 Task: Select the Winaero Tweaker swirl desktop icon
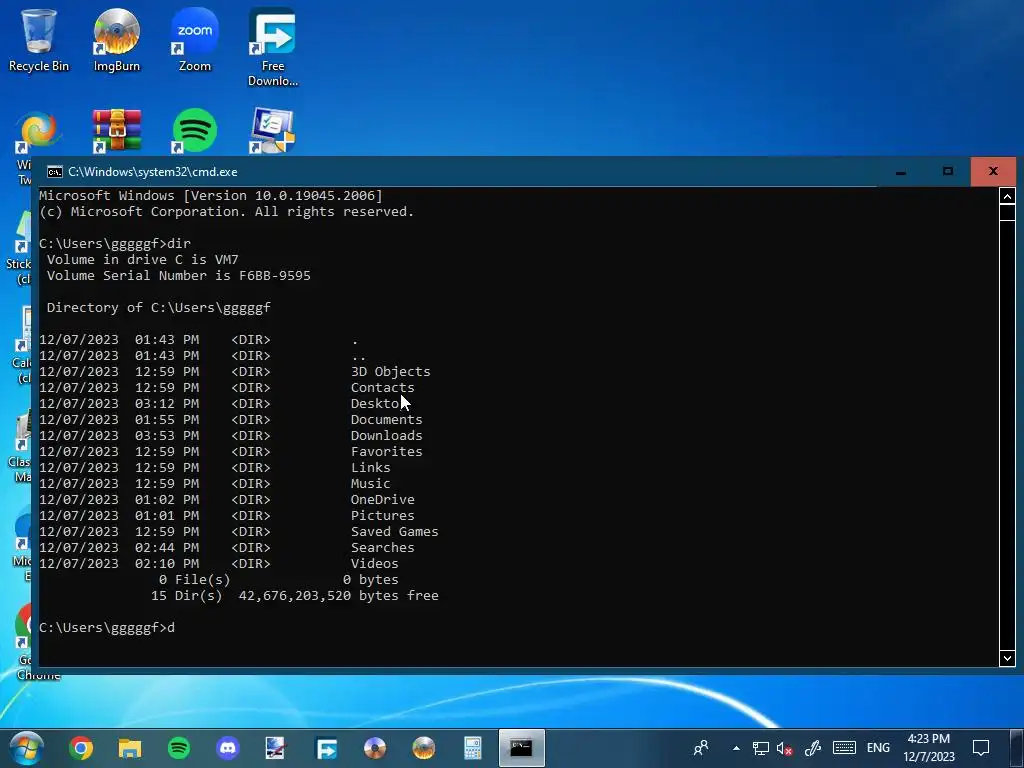pos(37,131)
